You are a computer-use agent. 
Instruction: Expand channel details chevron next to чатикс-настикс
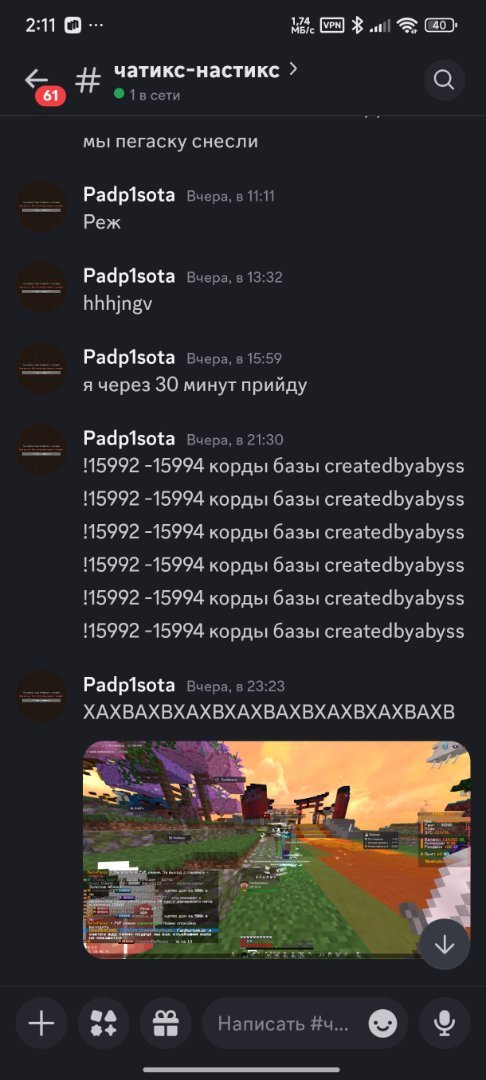point(293,69)
